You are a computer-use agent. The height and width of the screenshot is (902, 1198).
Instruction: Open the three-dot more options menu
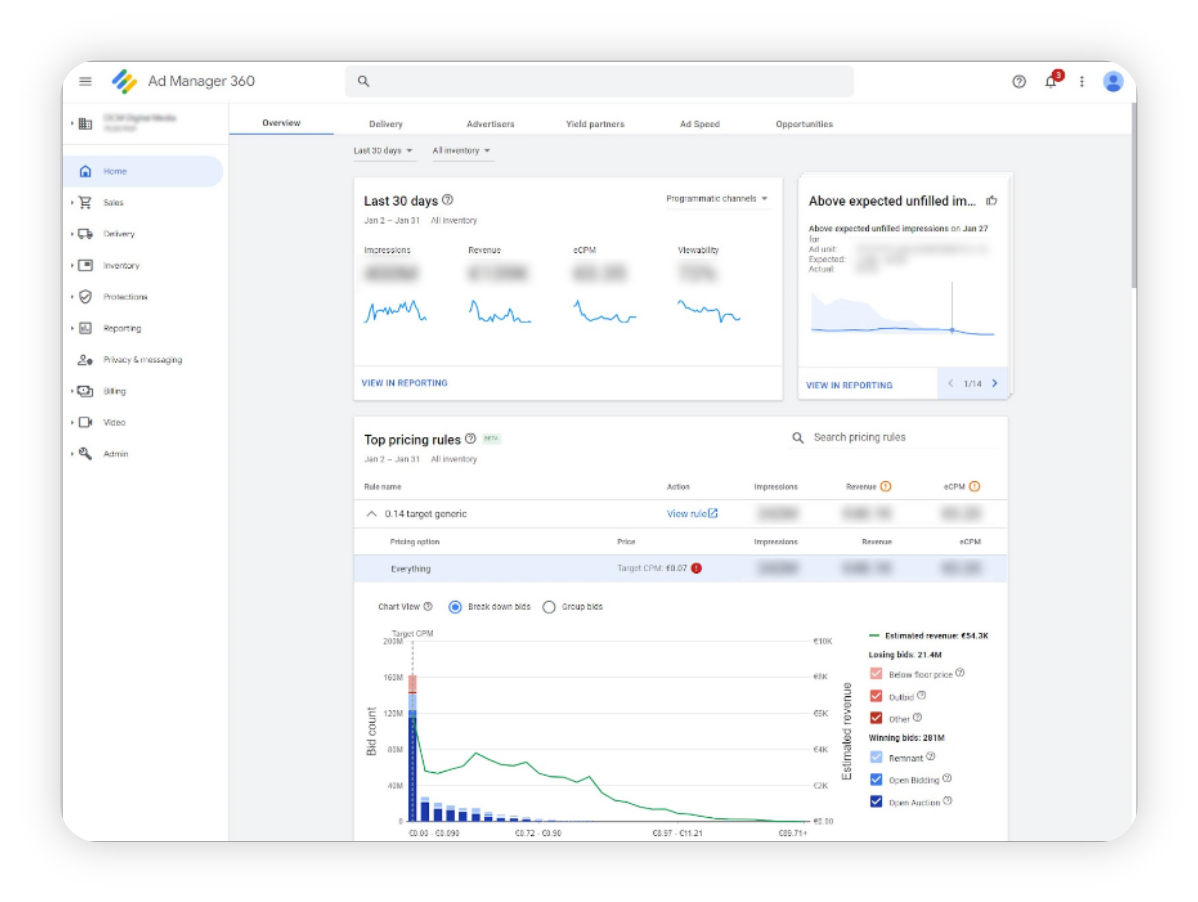[x=1081, y=82]
